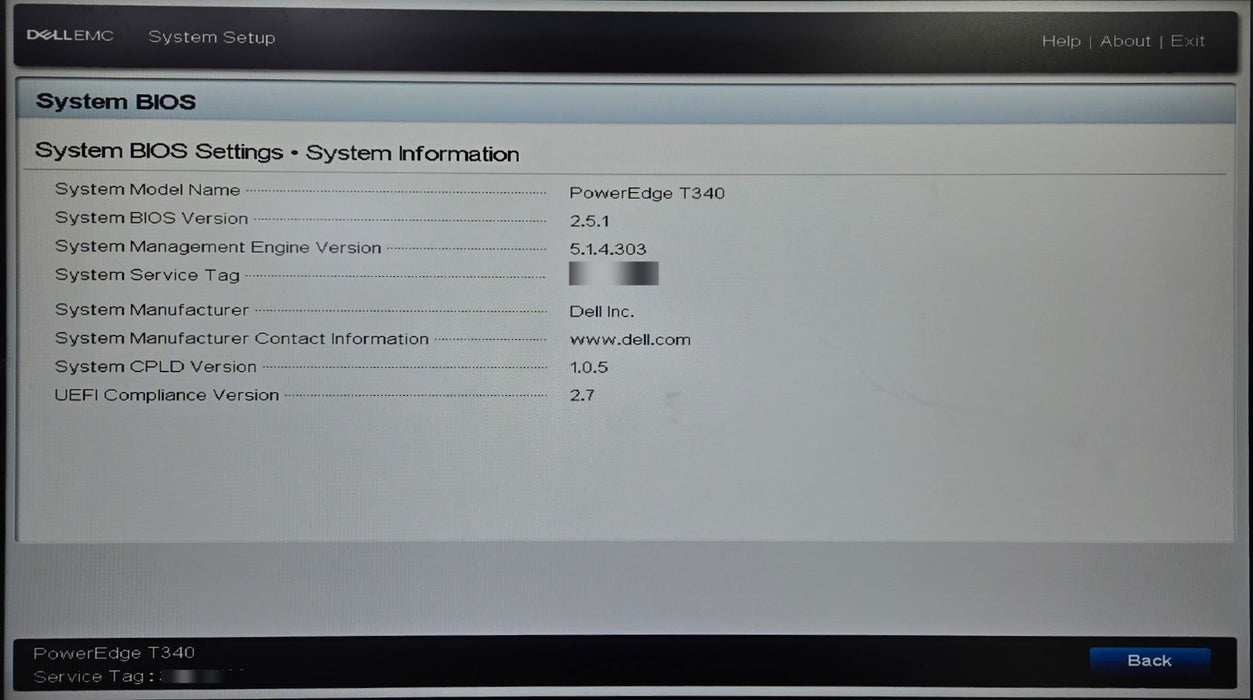Click the System BIOS Settings breadcrumb heading
1253x700 pixels.
[277, 153]
